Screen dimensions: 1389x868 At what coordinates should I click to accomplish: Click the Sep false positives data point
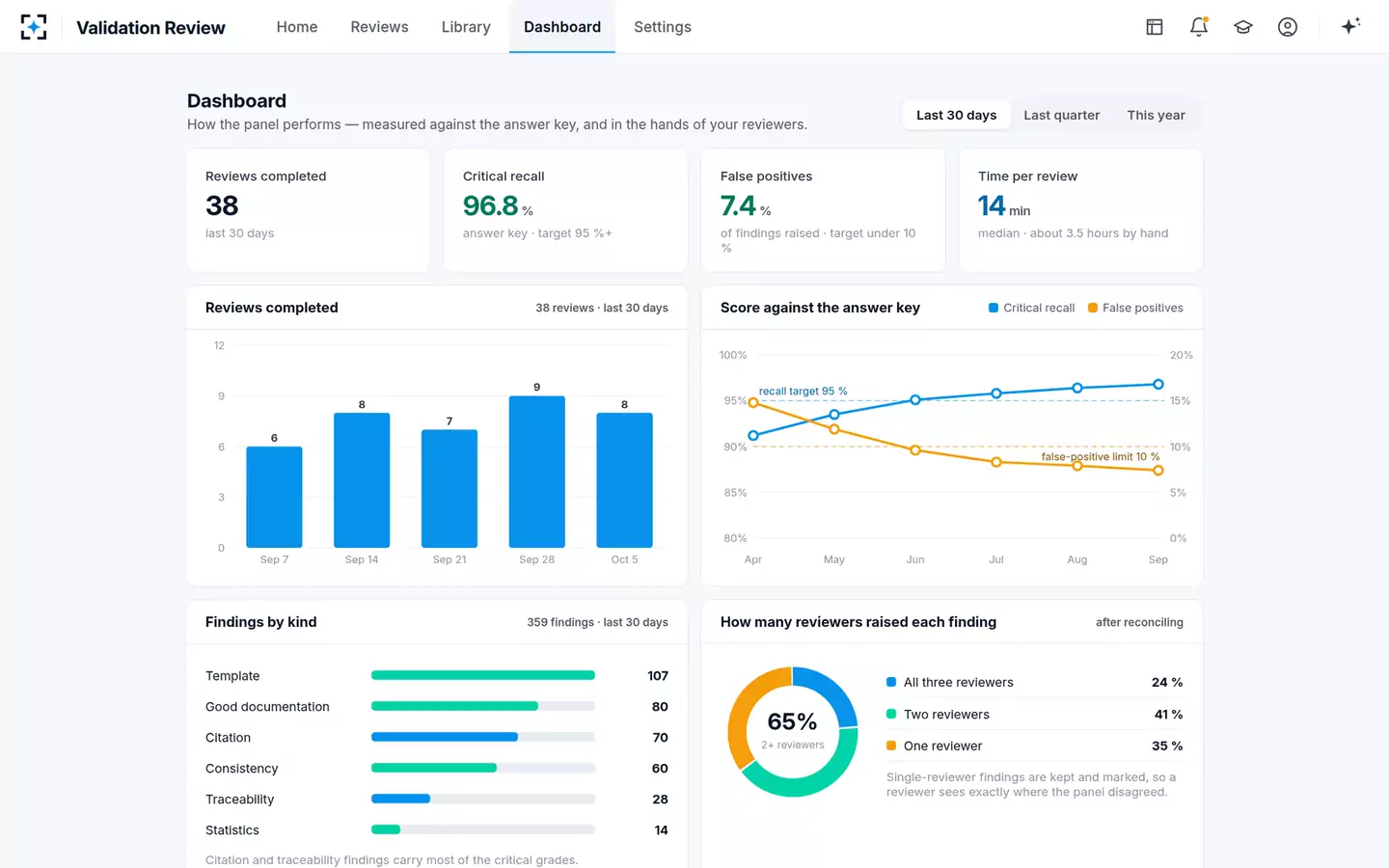click(x=1158, y=471)
